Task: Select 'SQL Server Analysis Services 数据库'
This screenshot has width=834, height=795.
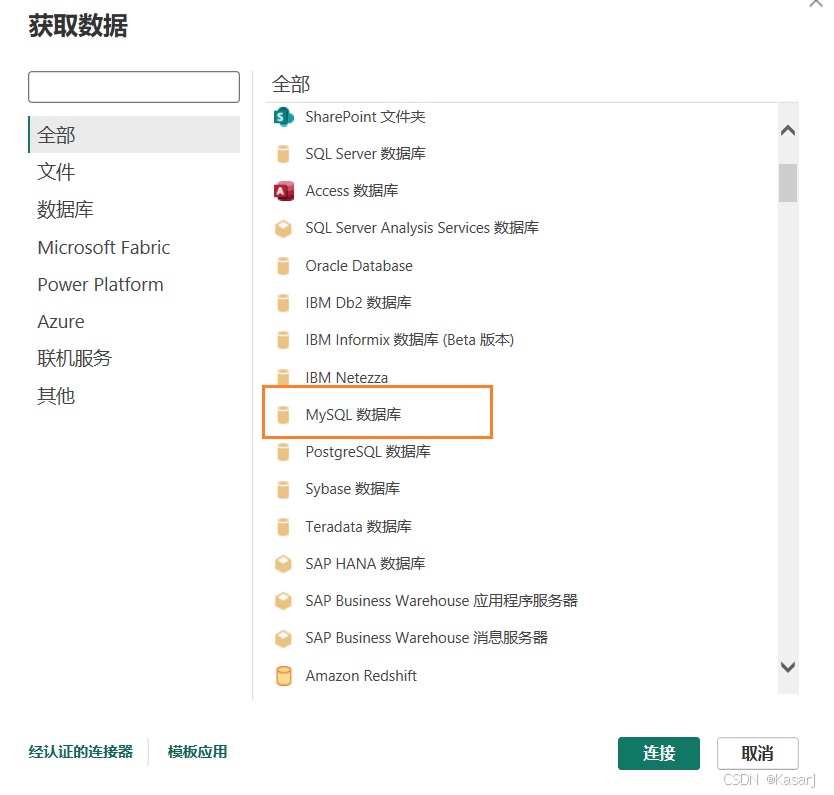Action: pos(422,228)
